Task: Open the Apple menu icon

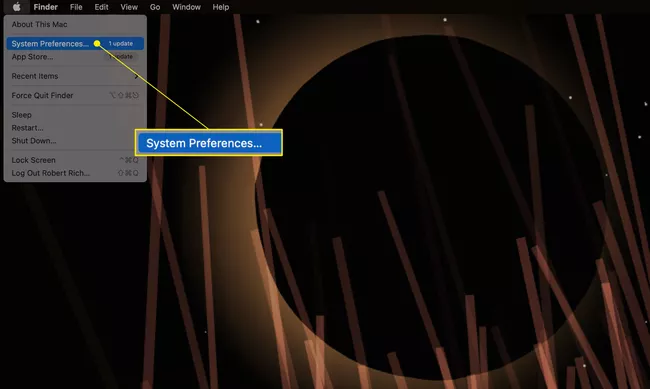Action: click(17, 7)
